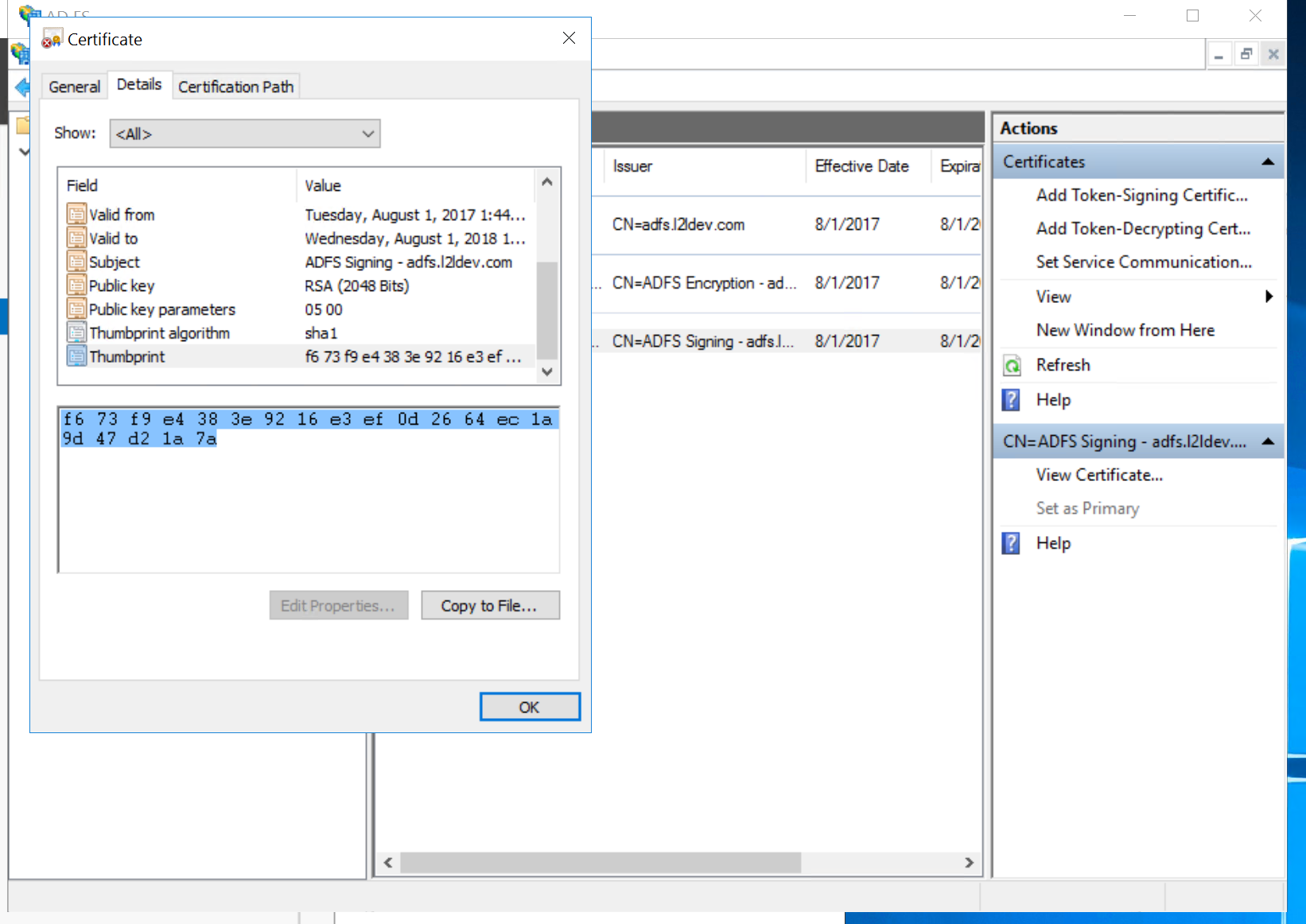Switch to the Details tab
Image resolution: width=1306 pixels, height=924 pixels.
pos(139,84)
